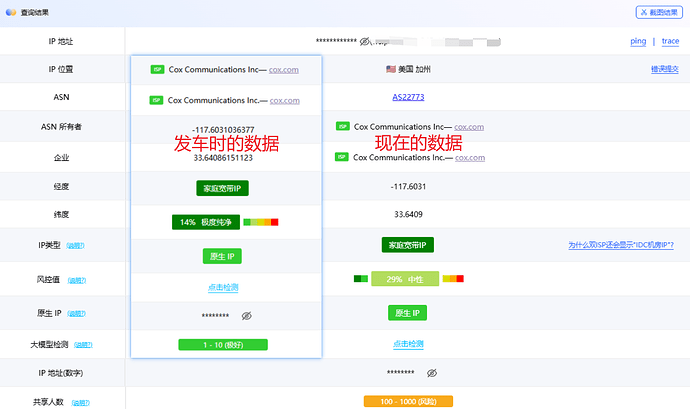Click 点击检测 link in the 大模型检测 row, right column
The height and width of the screenshot is (409, 690).
tap(408, 344)
